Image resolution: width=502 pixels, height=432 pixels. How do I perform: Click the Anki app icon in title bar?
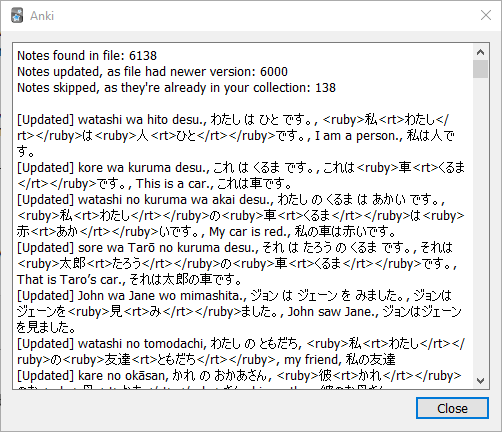tap(17, 16)
